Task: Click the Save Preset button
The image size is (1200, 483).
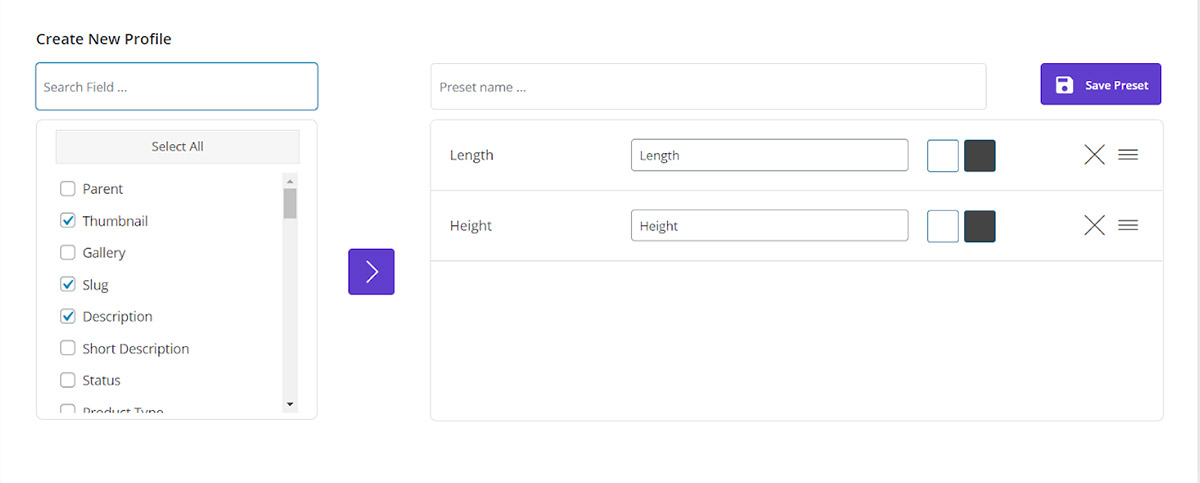Action: (1100, 85)
